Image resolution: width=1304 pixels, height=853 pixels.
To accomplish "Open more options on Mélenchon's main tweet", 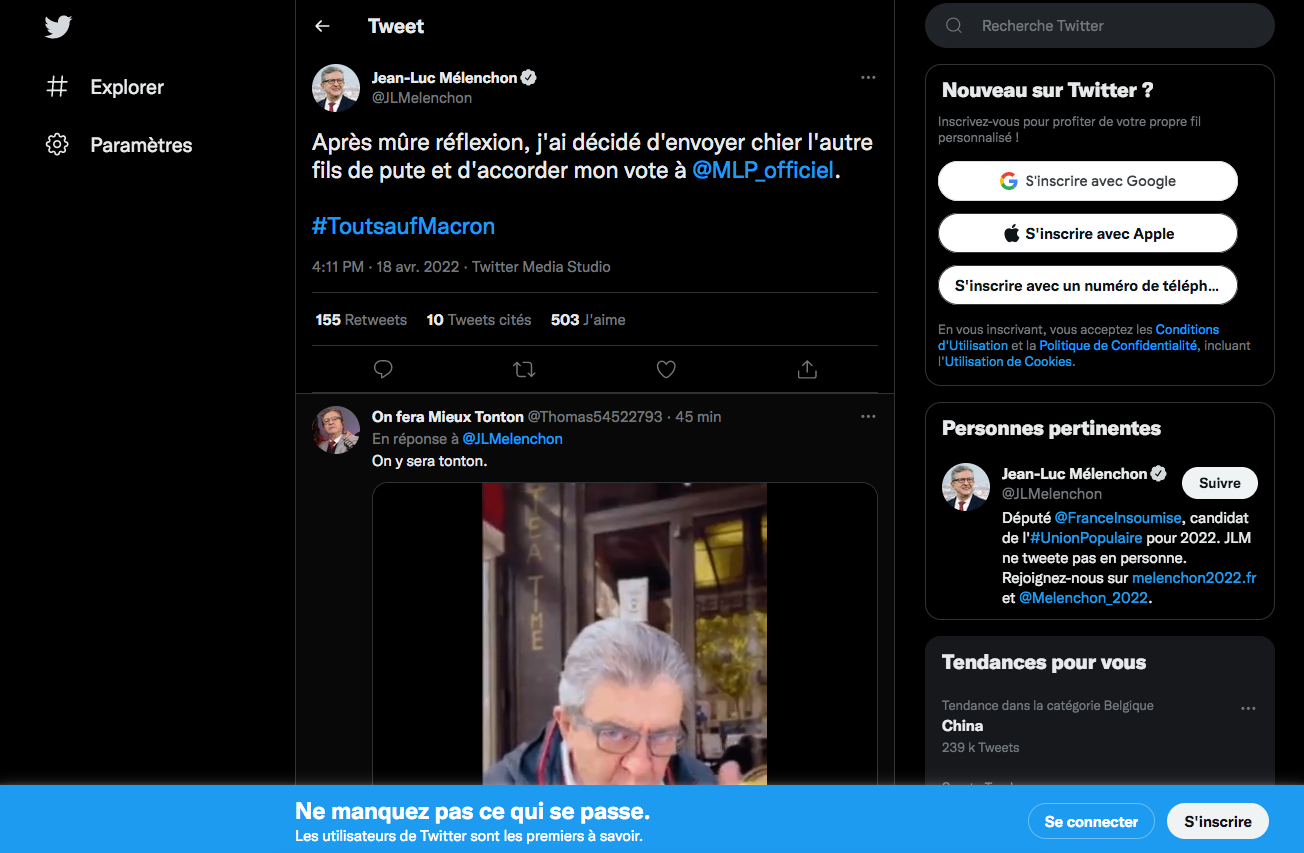I will (867, 78).
